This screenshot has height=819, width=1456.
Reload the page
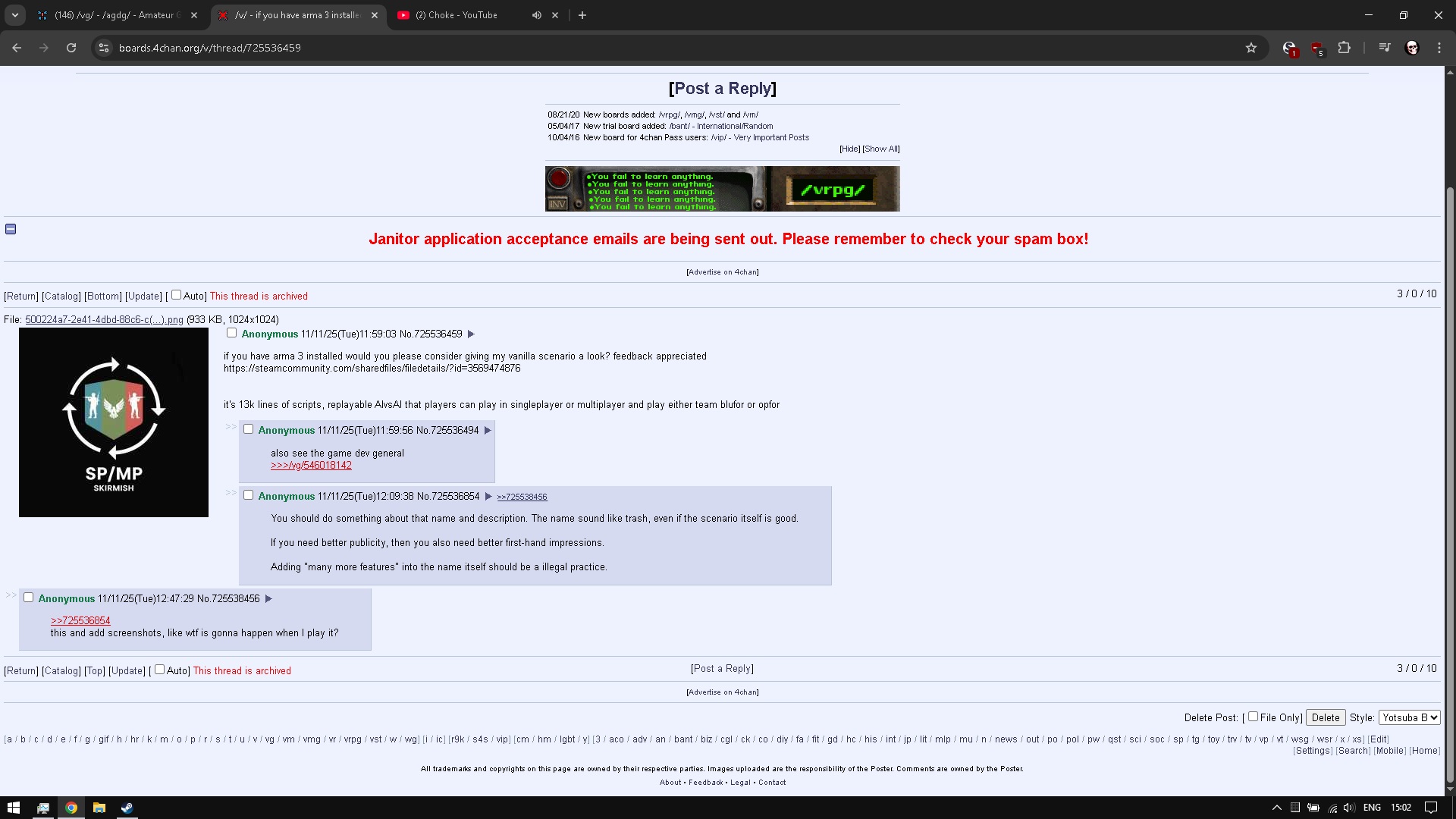[71, 48]
